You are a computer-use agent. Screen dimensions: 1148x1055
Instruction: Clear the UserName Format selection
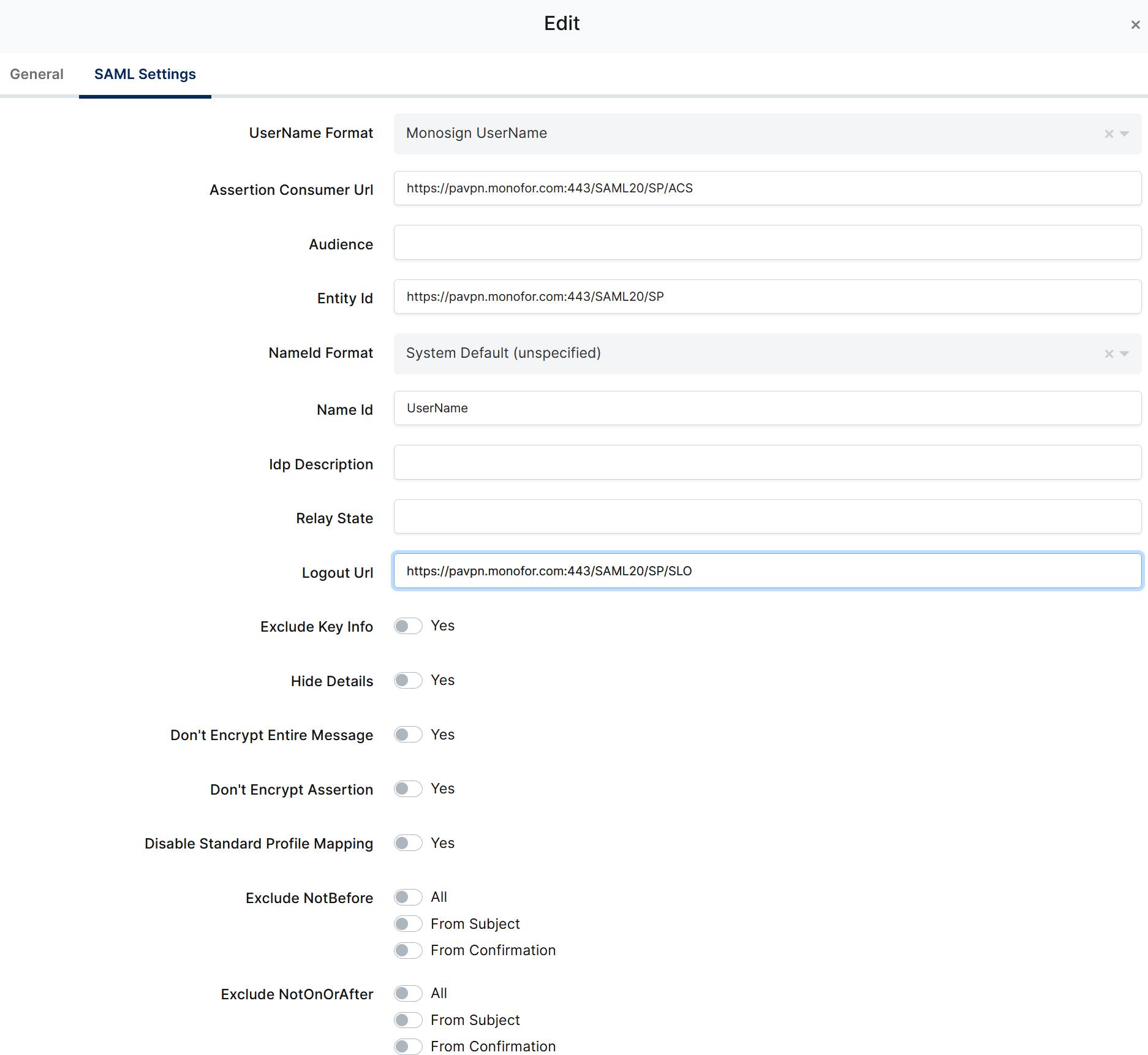click(1108, 134)
